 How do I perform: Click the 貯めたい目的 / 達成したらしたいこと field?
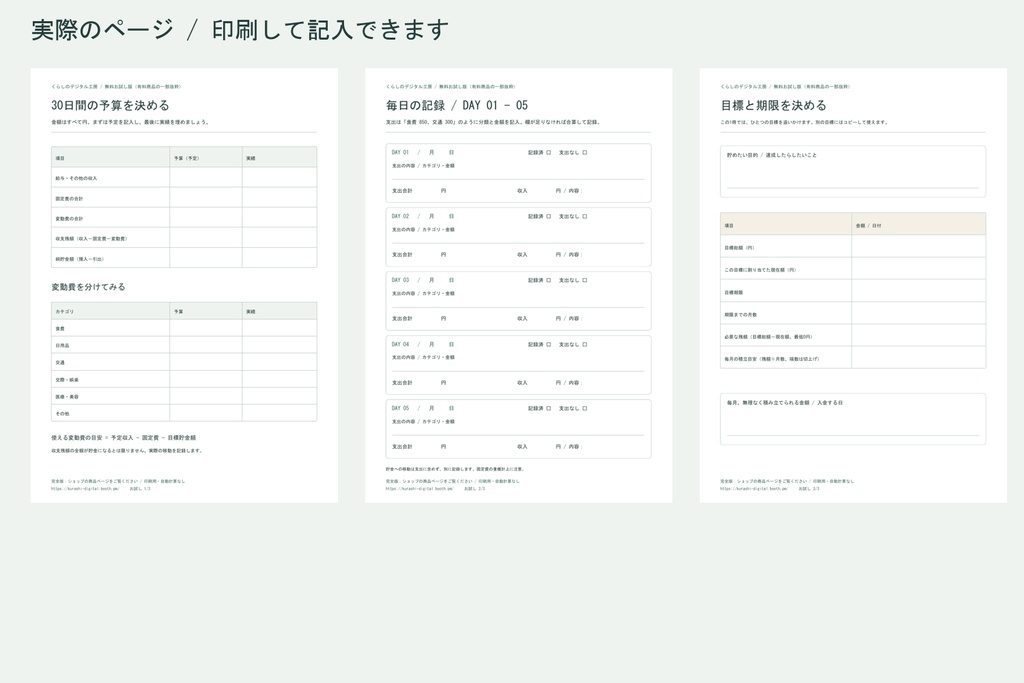coord(853,171)
